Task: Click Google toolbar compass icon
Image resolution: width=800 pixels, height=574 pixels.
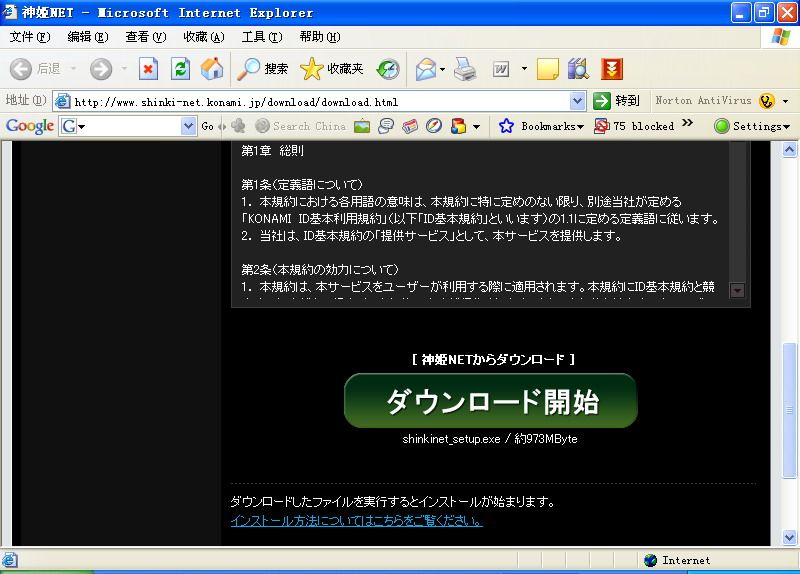Action: click(x=434, y=126)
